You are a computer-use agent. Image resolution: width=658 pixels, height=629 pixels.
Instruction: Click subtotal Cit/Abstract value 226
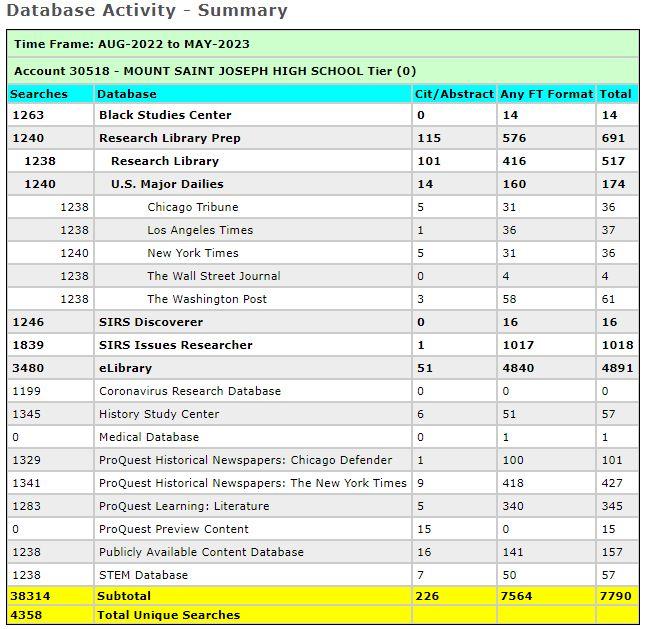click(427, 596)
